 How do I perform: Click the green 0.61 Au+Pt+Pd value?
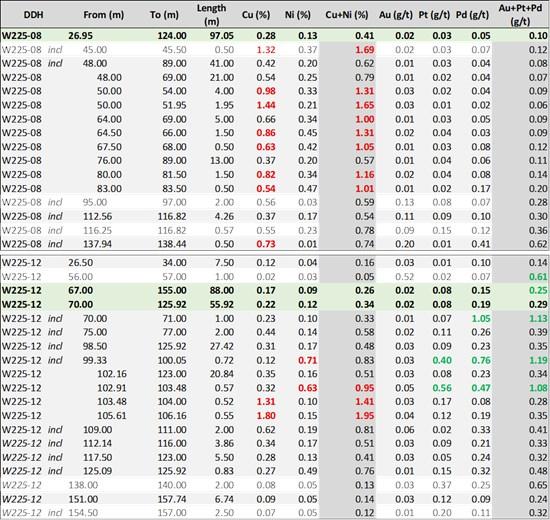coord(538,277)
